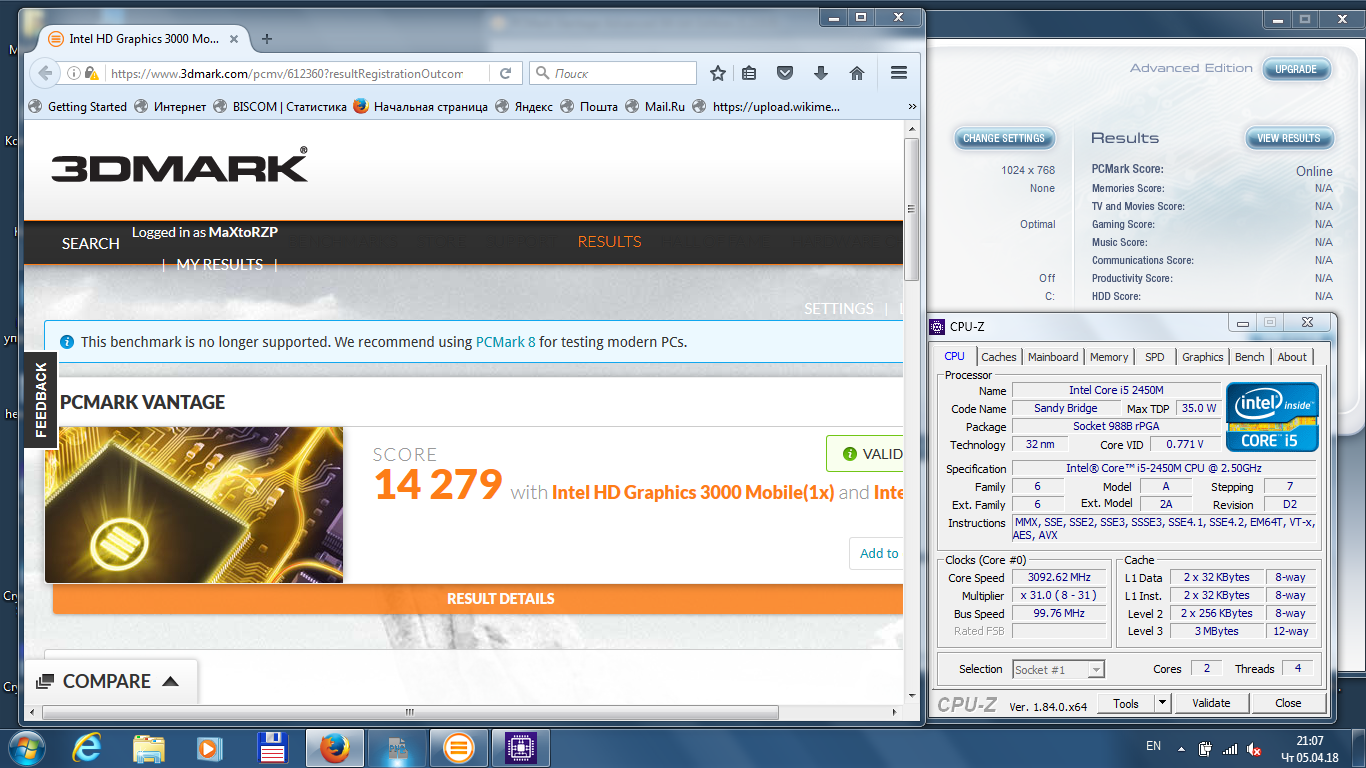The width and height of the screenshot is (1366, 768).
Task: Switch to the Caches tab in CPU-Z
Action: click(998, 357)
